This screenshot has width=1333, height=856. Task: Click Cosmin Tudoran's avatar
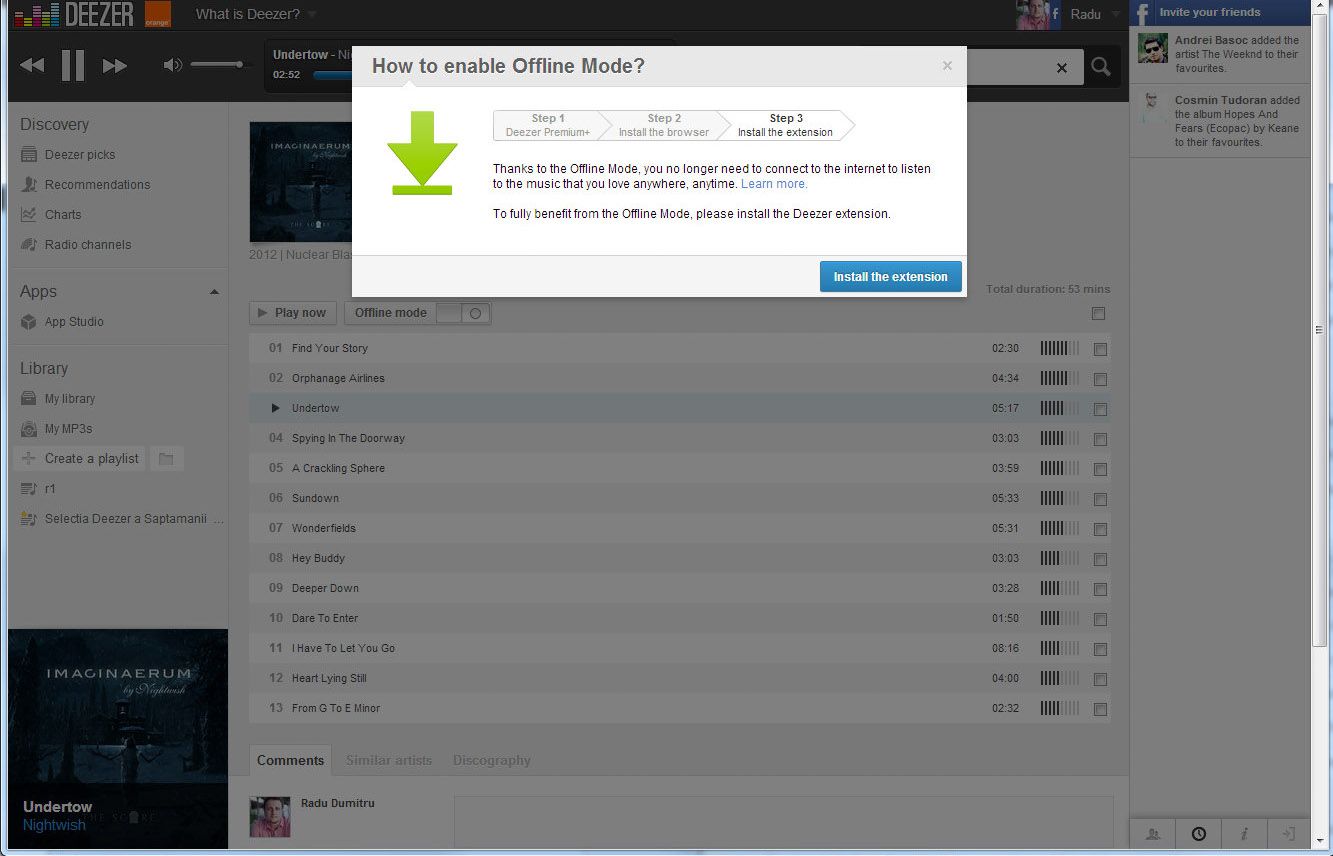coord(1153,108)
